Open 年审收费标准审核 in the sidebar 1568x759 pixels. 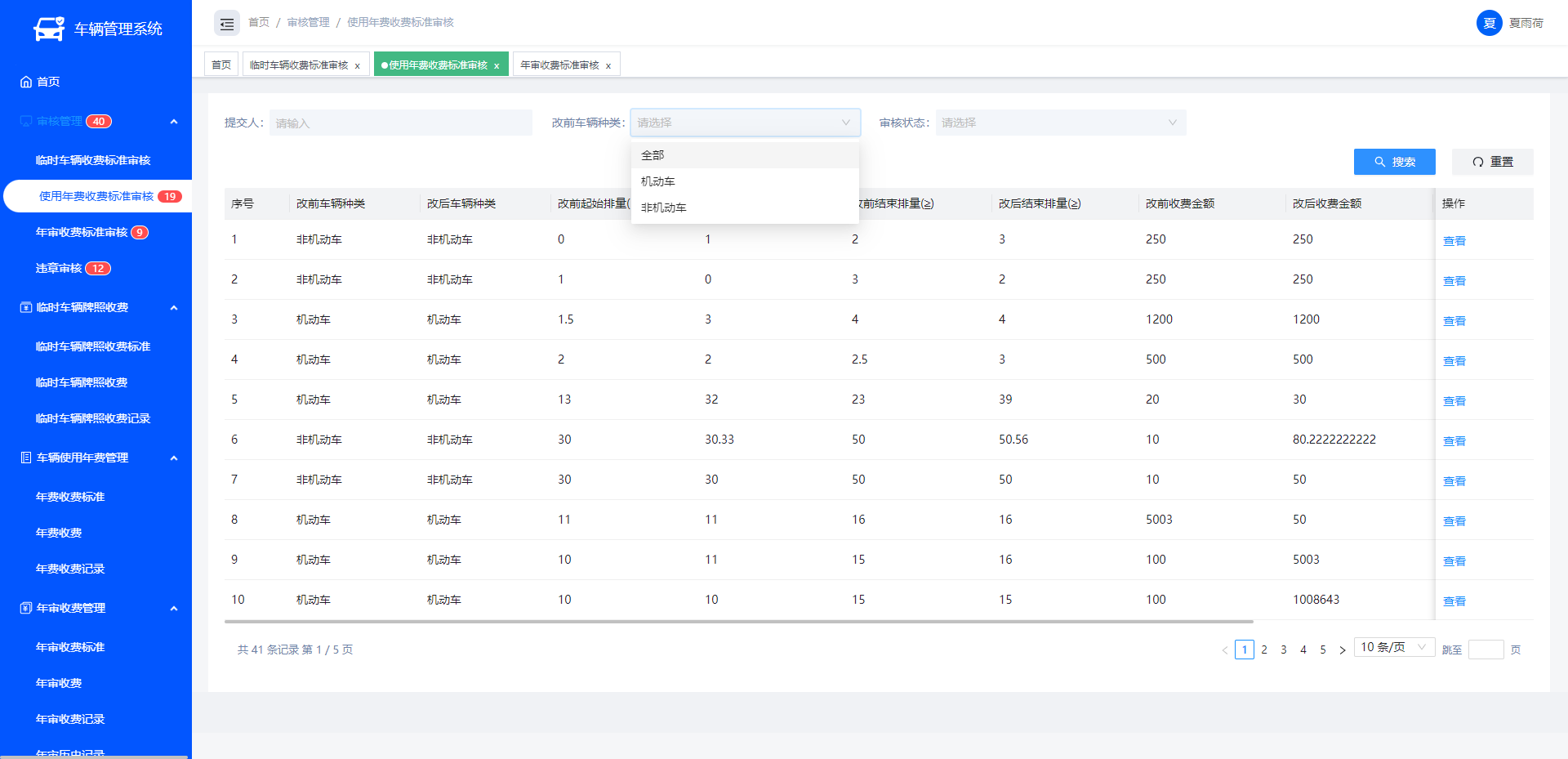click(x=82, y=232)
